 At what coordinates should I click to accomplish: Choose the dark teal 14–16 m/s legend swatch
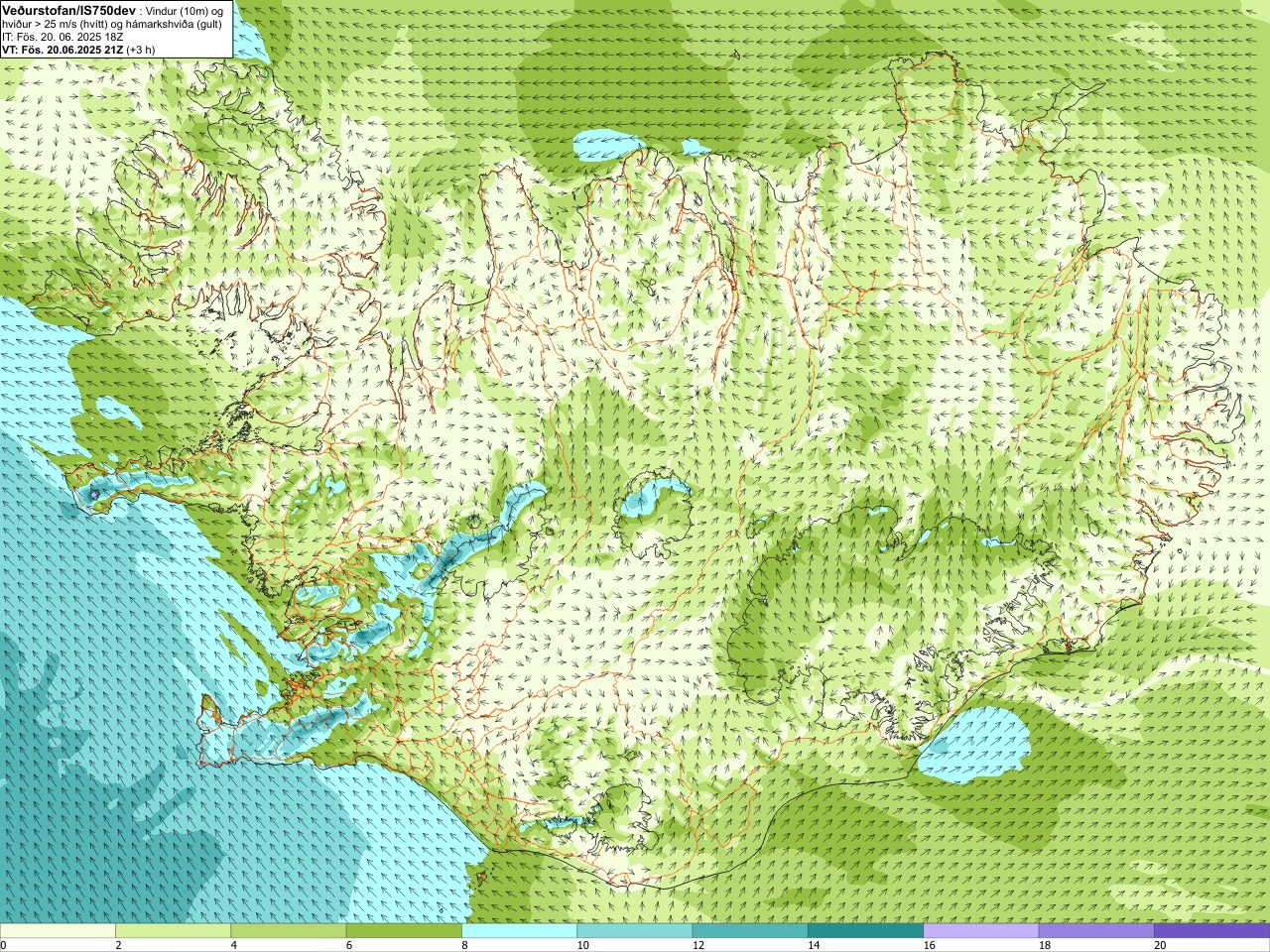[865, 931]
